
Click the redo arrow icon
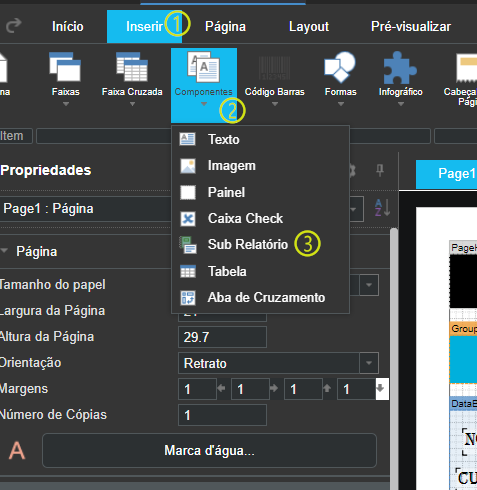point(14,26)
